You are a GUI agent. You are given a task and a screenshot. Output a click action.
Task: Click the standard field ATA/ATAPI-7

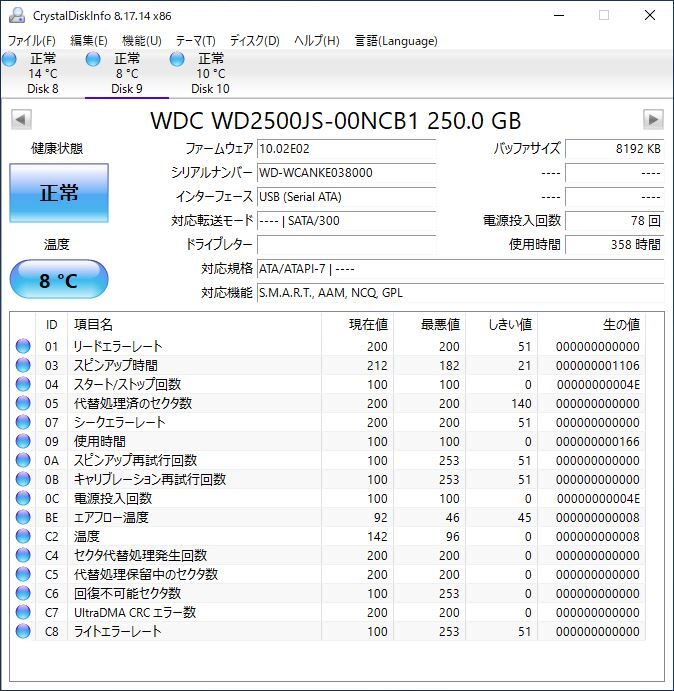[461, 269]
